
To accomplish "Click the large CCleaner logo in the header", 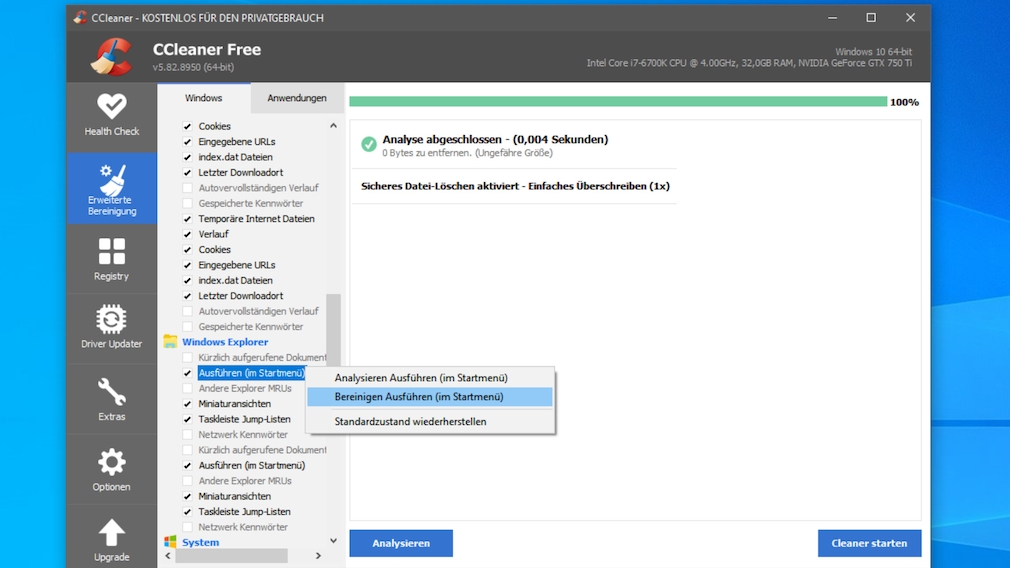I will (x=111, y=57).
